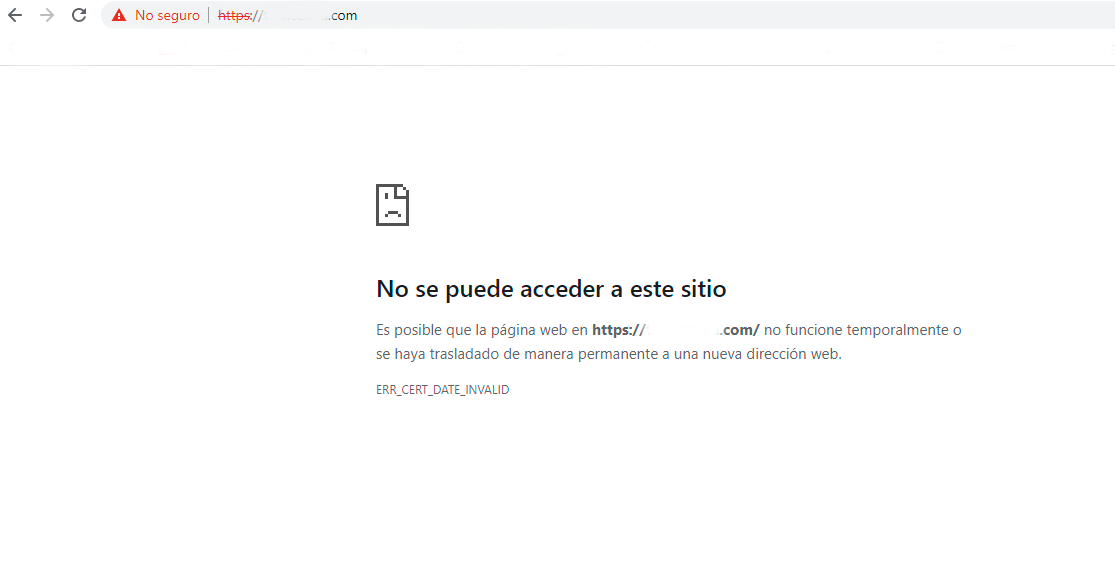The image size is (1115, 580).
Task: Click the sad-face broken page icon
Action: pos(392,204)
